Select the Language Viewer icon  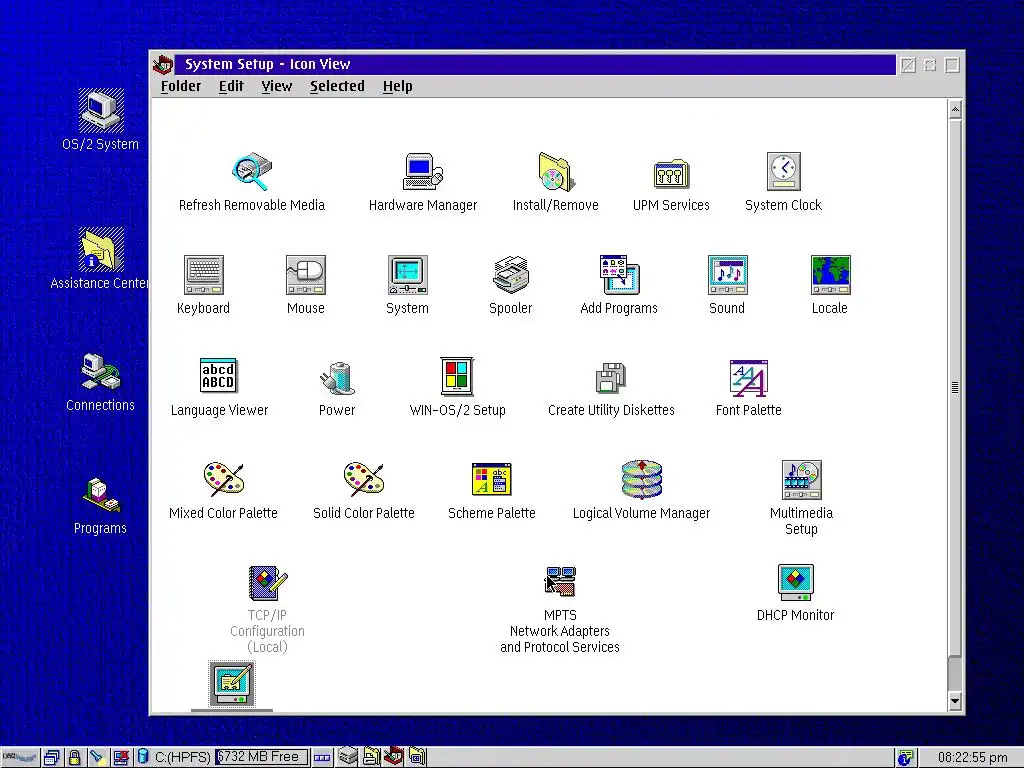click(x=218, y=377)
